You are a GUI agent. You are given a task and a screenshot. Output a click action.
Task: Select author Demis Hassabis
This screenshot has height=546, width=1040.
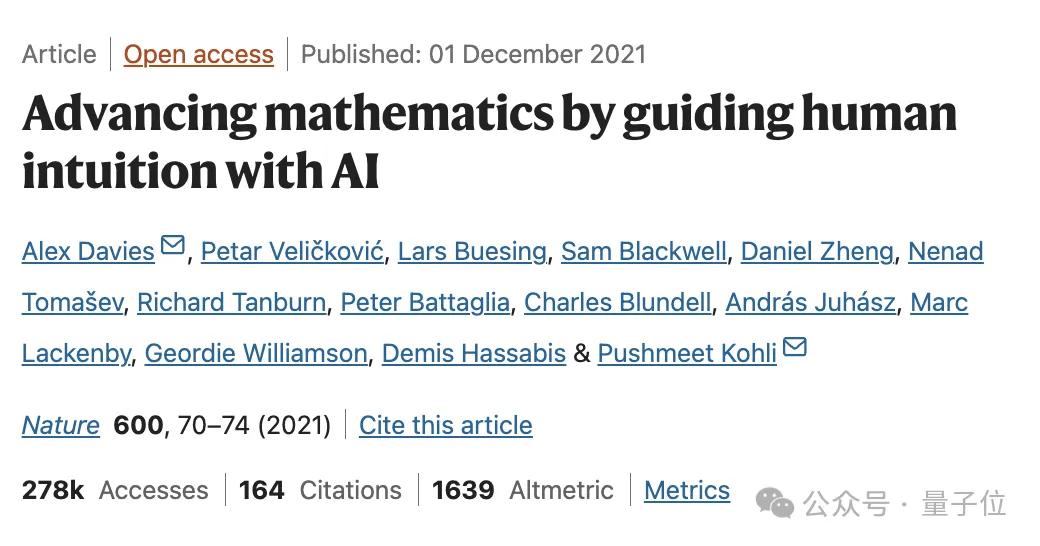click(x=474, y=354)
